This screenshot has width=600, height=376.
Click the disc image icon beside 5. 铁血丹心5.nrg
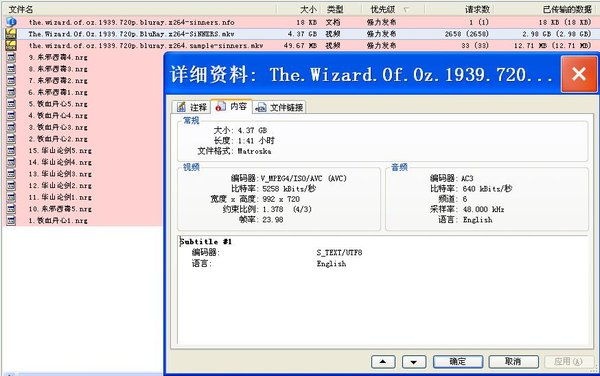point(11,104)
